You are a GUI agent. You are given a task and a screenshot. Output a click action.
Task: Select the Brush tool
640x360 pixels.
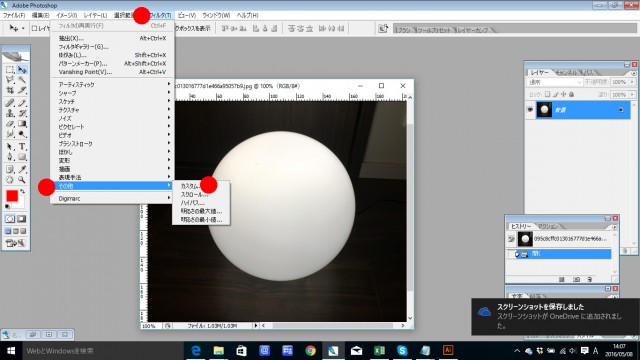click(x=22, y=103)
